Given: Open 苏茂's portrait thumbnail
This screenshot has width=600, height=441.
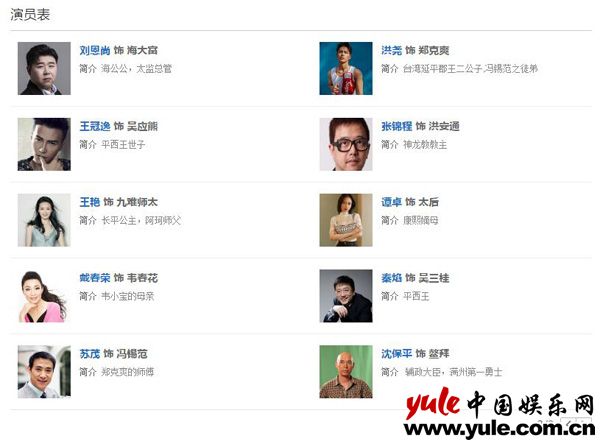Looking at the screenshot, I should tap(44, 372).
